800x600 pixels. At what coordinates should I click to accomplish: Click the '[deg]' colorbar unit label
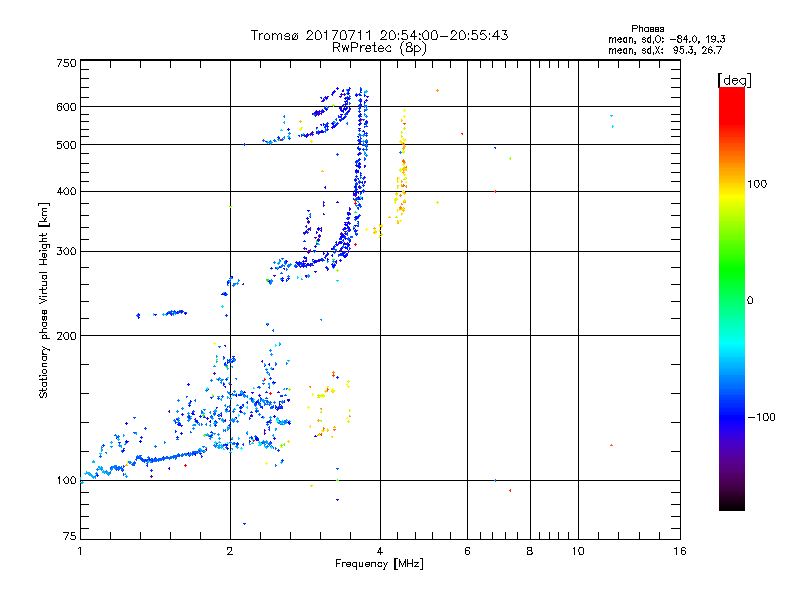(734, 80)
